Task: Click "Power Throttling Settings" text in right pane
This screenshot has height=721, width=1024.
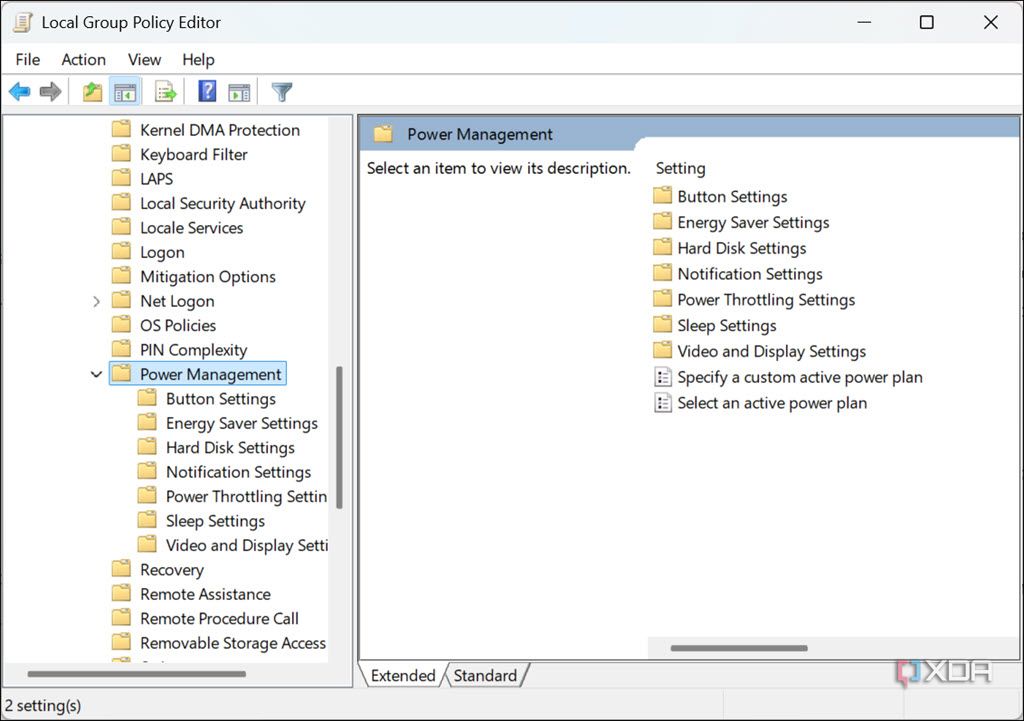Action: pyautogui.click(x=766, y=300)
